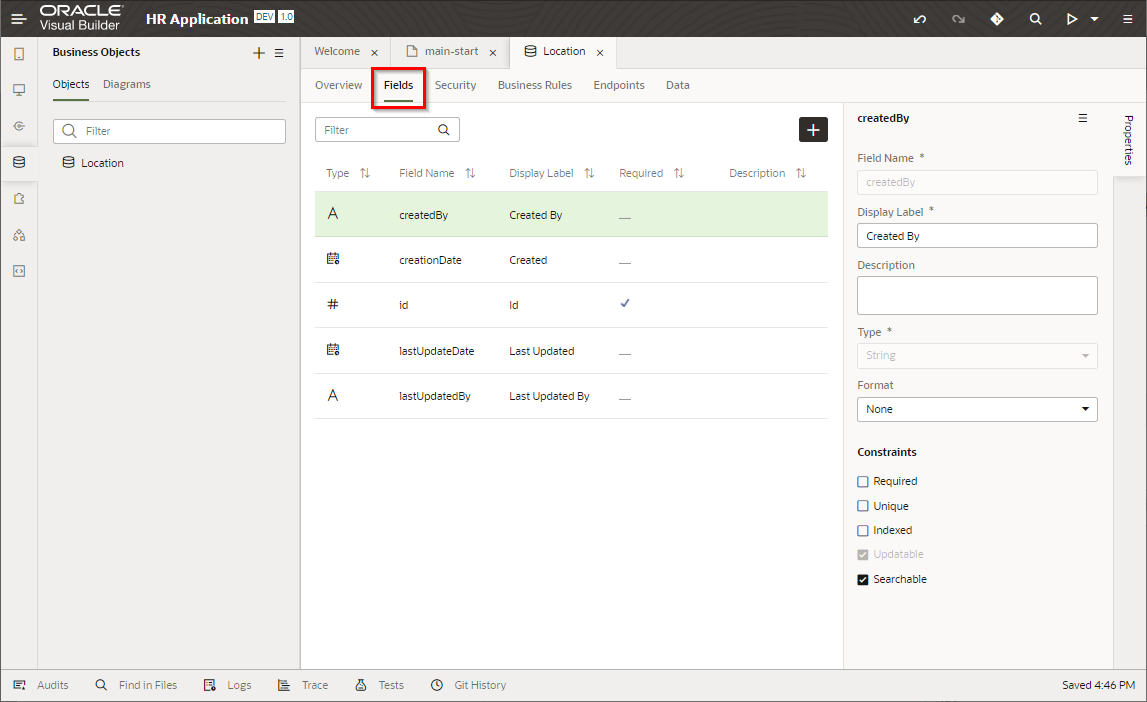Screen dimensions: 1147x702
Task: Click the Preview play button
Action: click(1072, 19)
